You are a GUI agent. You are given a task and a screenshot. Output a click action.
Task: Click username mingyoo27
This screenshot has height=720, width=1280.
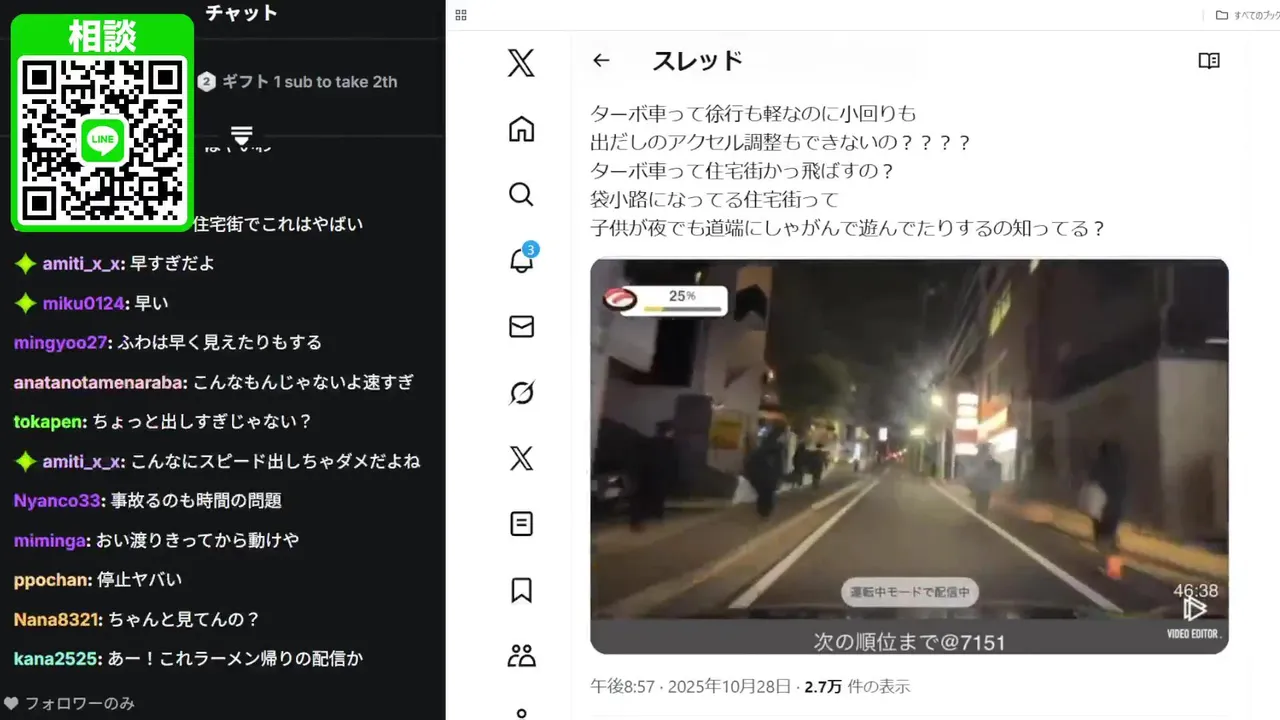coord(60,343)
